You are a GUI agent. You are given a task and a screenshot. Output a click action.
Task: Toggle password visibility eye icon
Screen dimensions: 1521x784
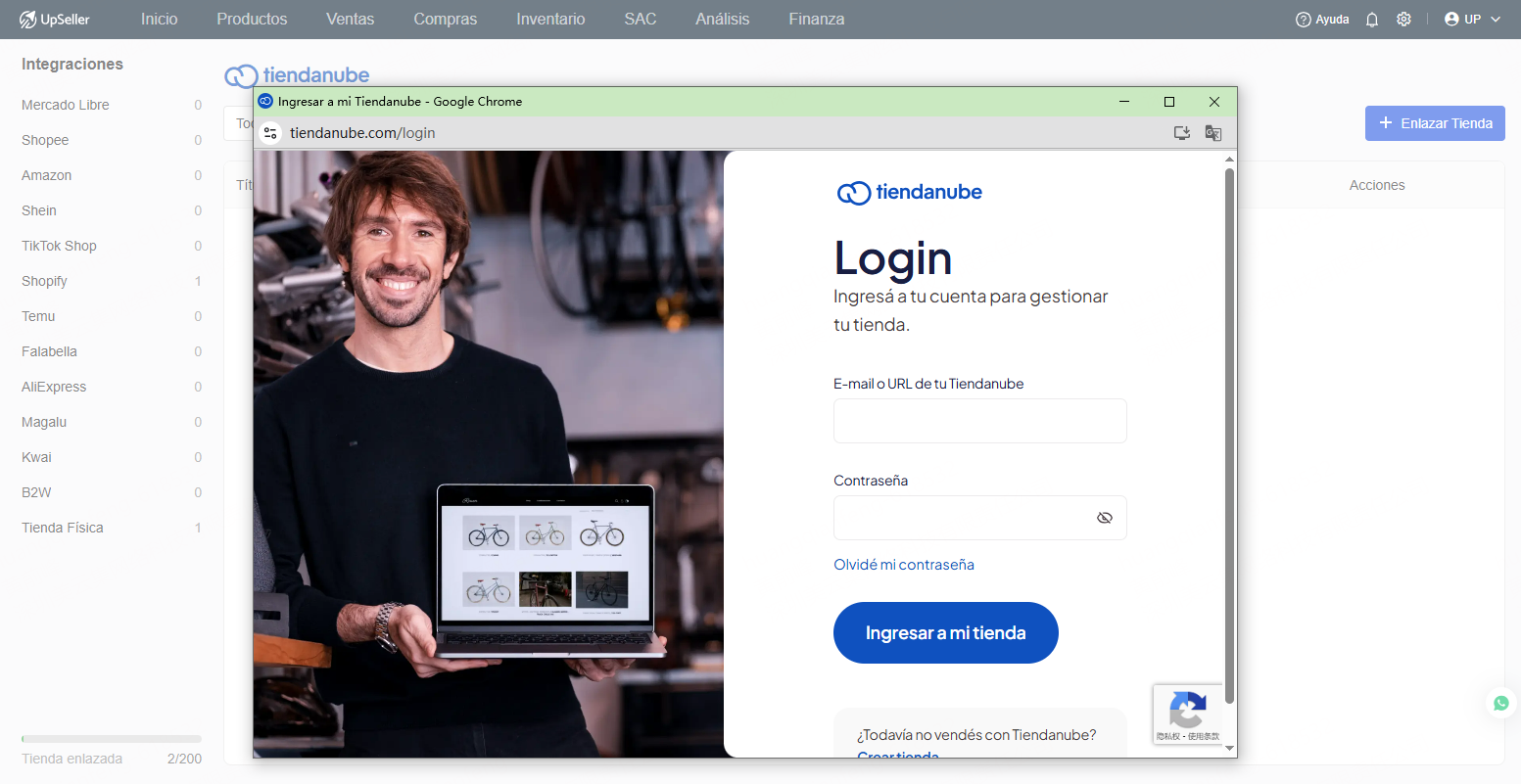[1105, 518]
